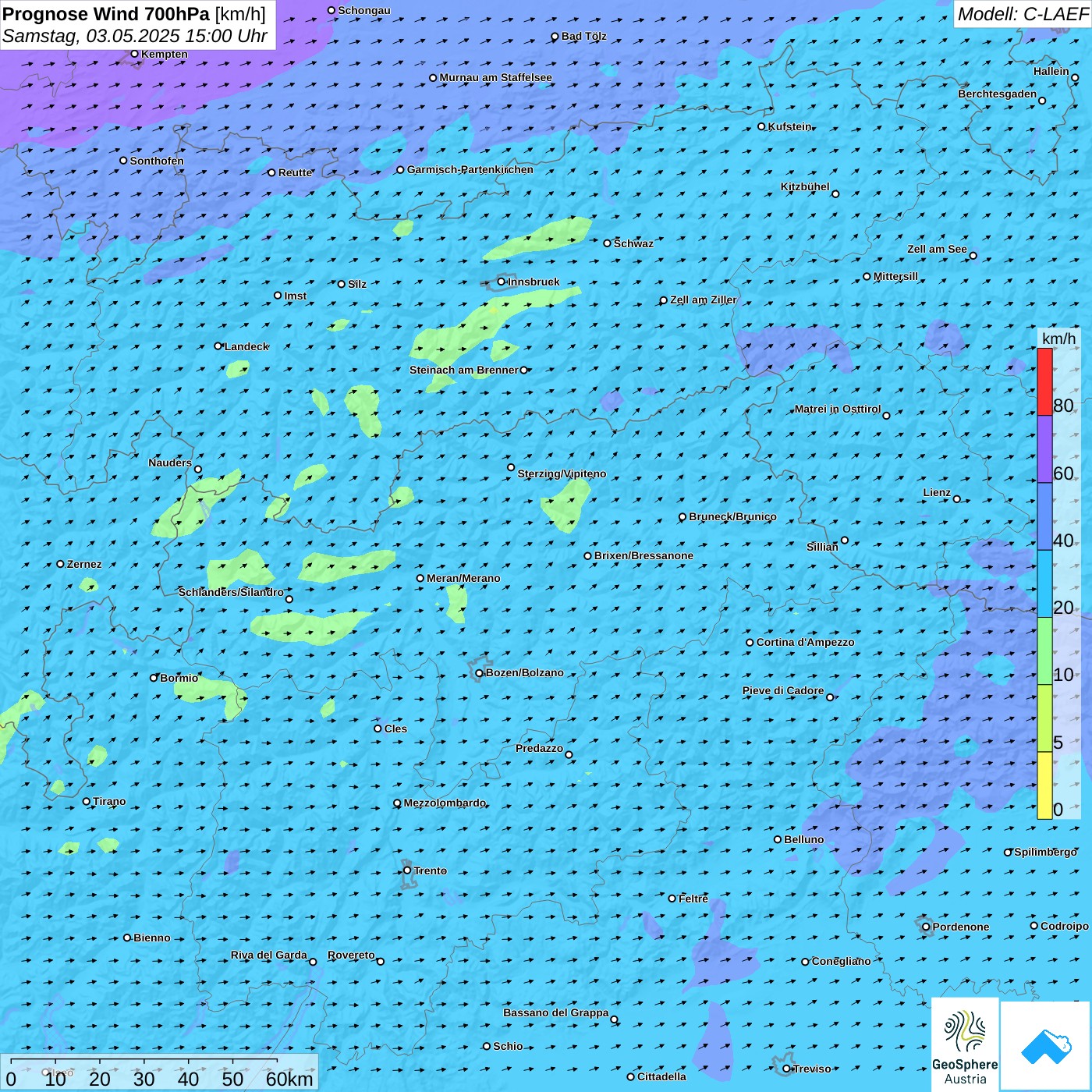The image size is (1092, 1092).
Task: Click the 'Modell: C-LAEF' label
Action: [1023, 14]
